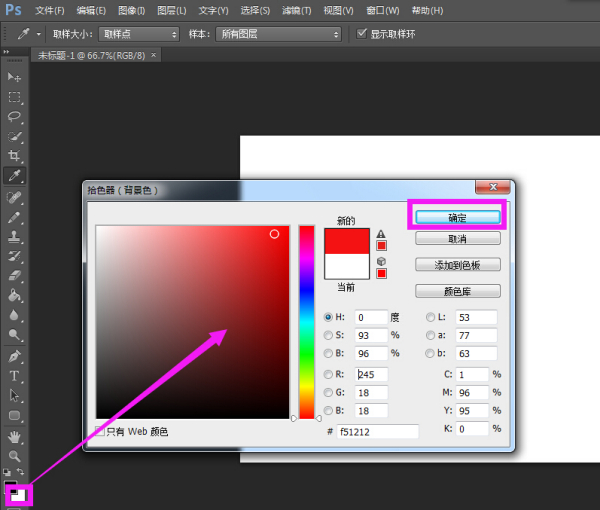Select the Path Selection tool
The width and height of the screenshot is (600, 510).
click(x=14, y=395)
